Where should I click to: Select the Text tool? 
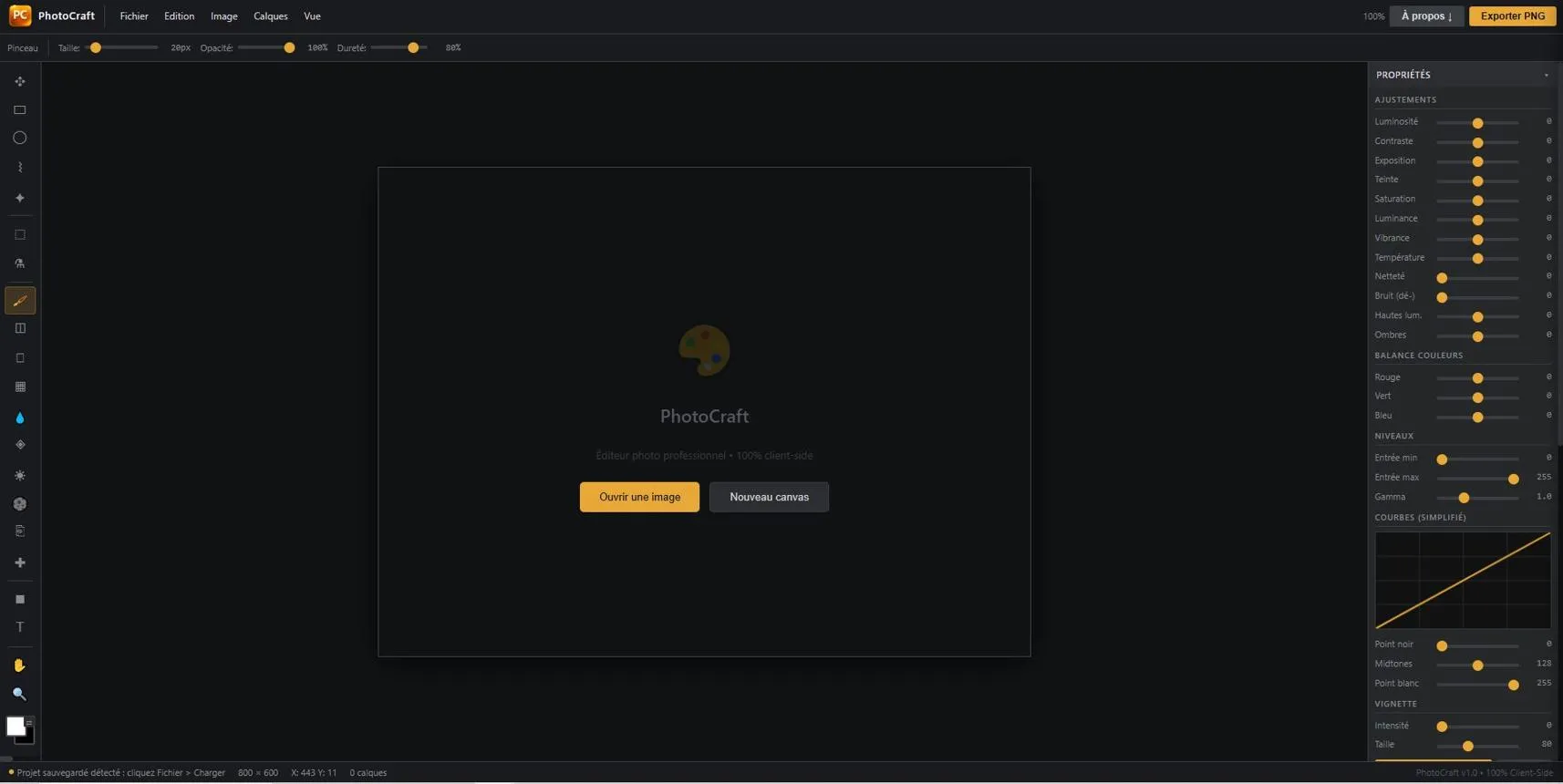pos(20,627)
